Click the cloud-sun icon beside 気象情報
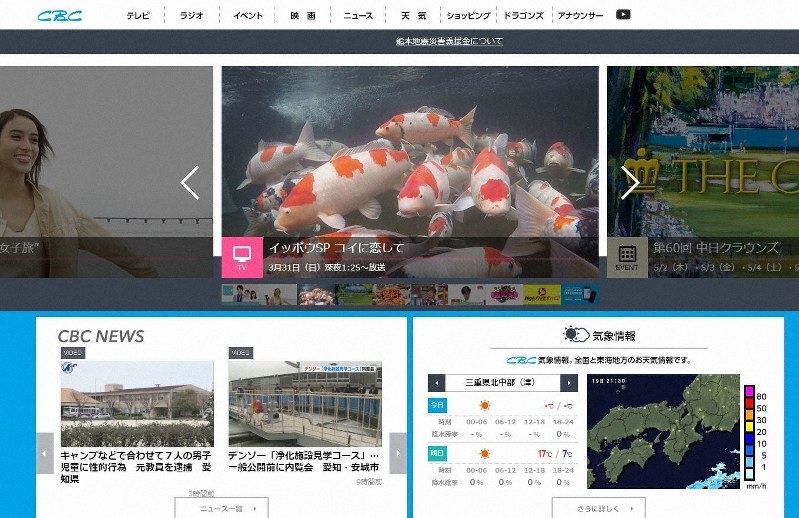799x518 pixels. 576,335
